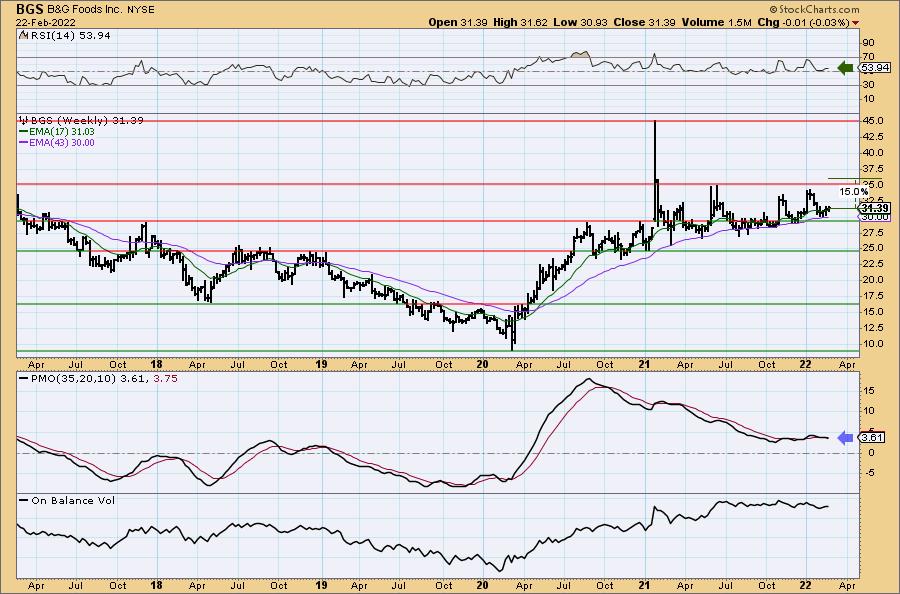Click the Chg -0.01 (-0.03%) value
The height and width of the screenshot is (594, 900).
(804, 22)
